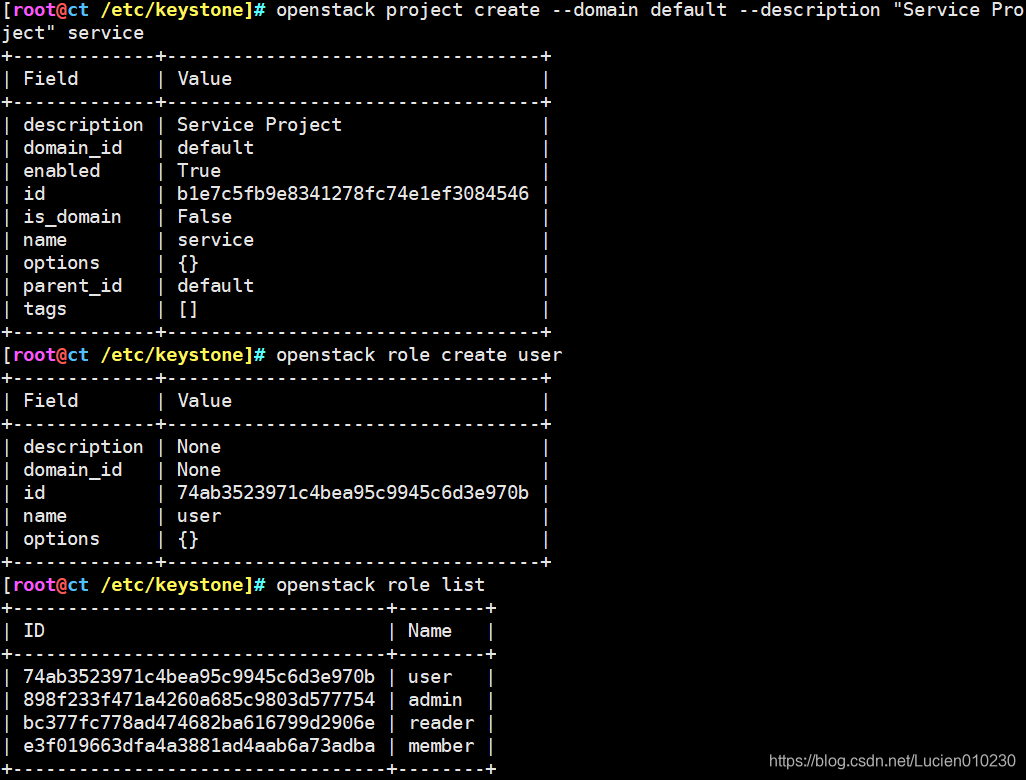Click the 'ID' column header in role list

(34, 630)
